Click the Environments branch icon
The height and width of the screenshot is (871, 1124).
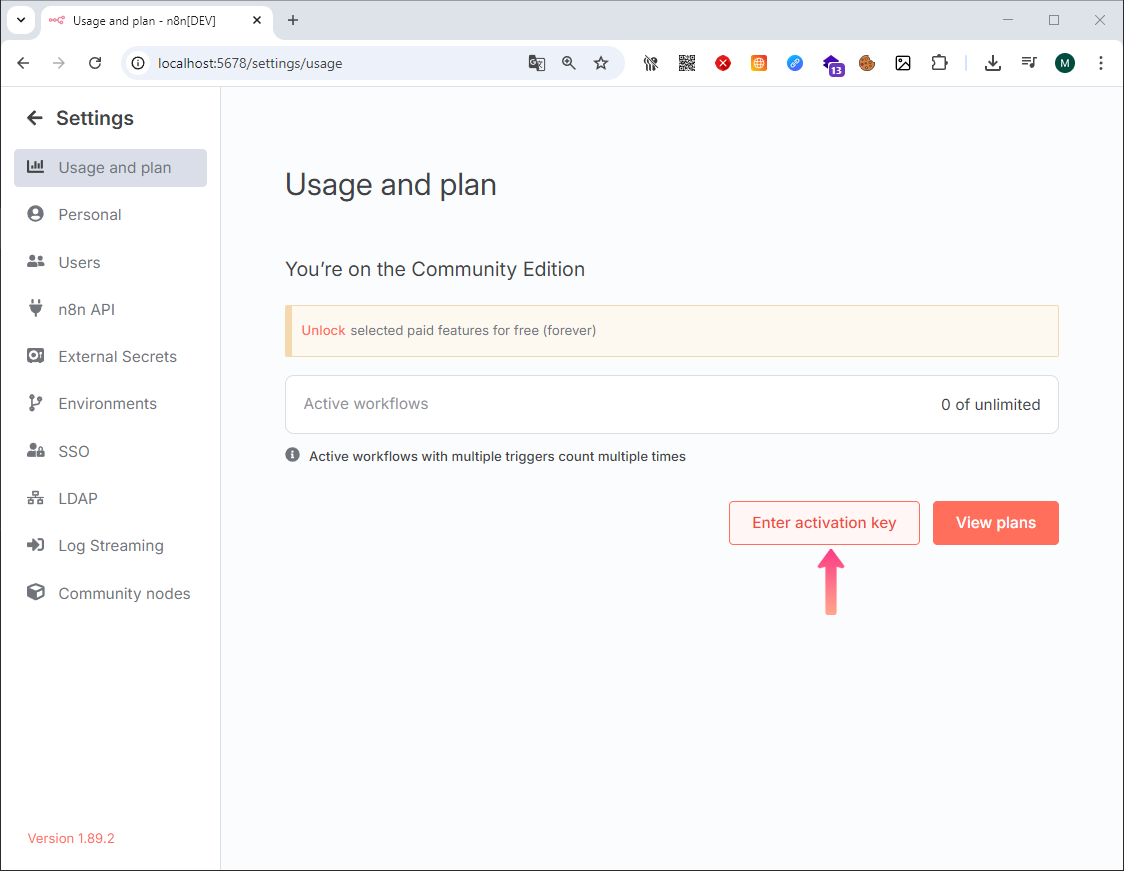(x=36, y=404)
